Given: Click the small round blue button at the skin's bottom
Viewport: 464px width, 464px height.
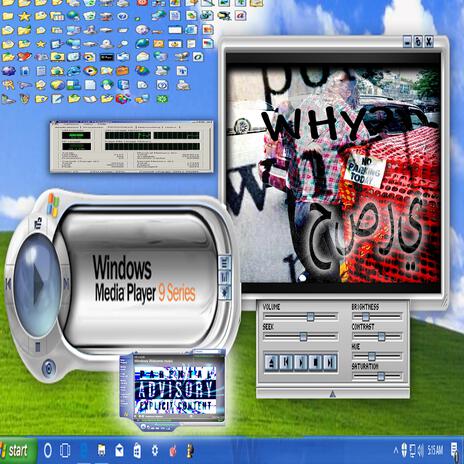Looking at the screenshot, I should pyautogui.click(x=49, y=368).
